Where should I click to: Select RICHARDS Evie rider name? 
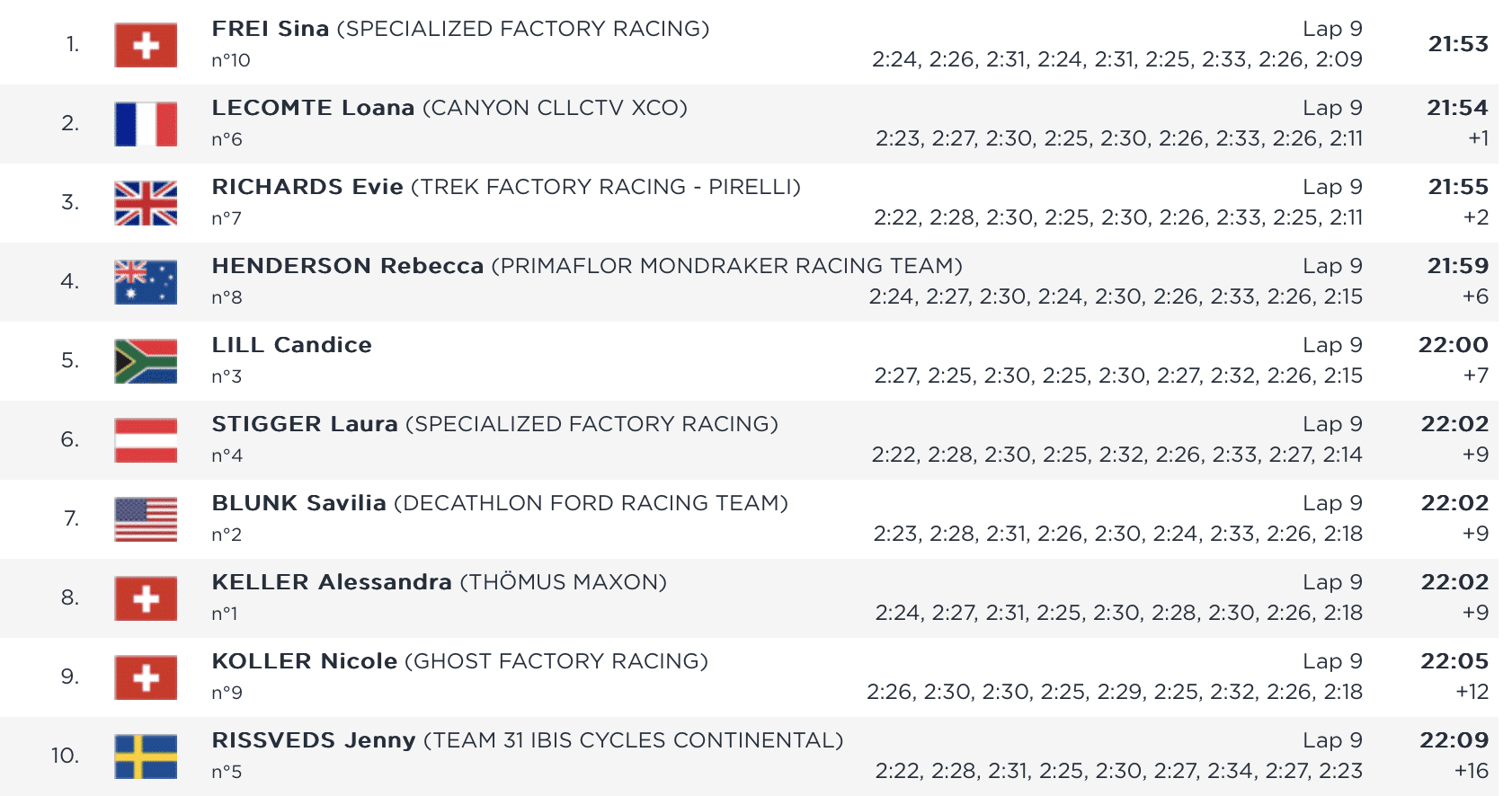pos(307,187)
